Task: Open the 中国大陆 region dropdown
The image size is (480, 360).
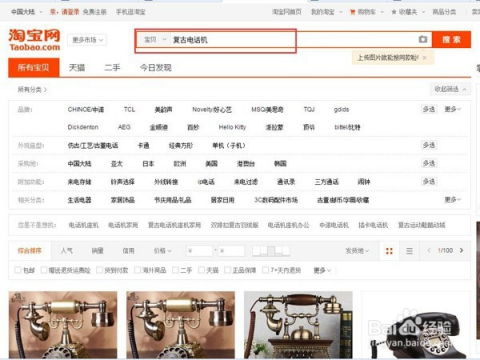Action: pyautogui.click(x=27, y=12)
